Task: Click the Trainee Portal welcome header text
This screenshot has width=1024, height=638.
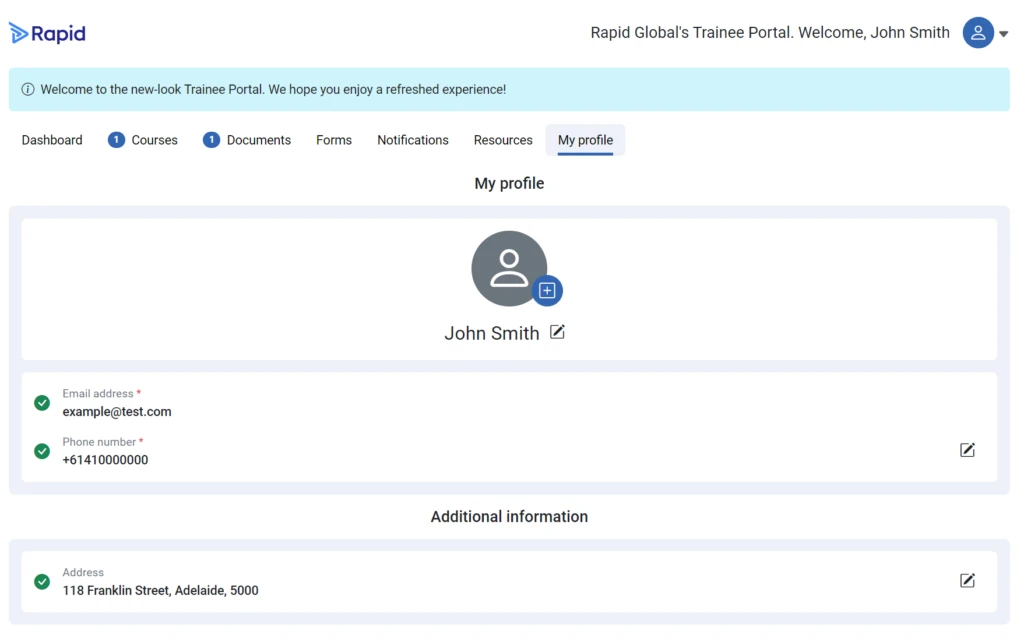Action: [770, 33]
